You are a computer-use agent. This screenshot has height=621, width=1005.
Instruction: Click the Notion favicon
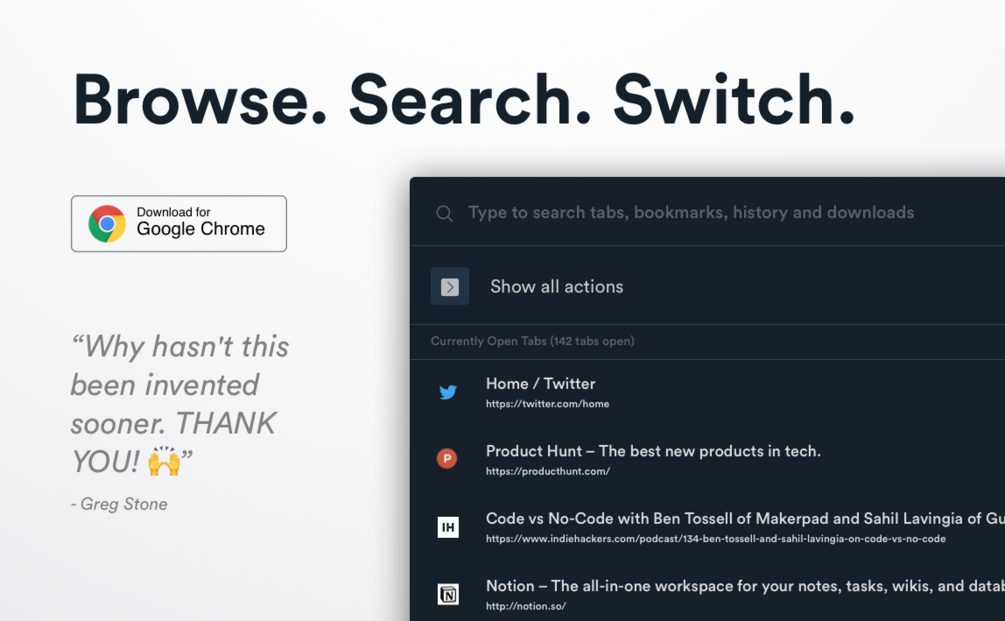click(x=447, y=593)
